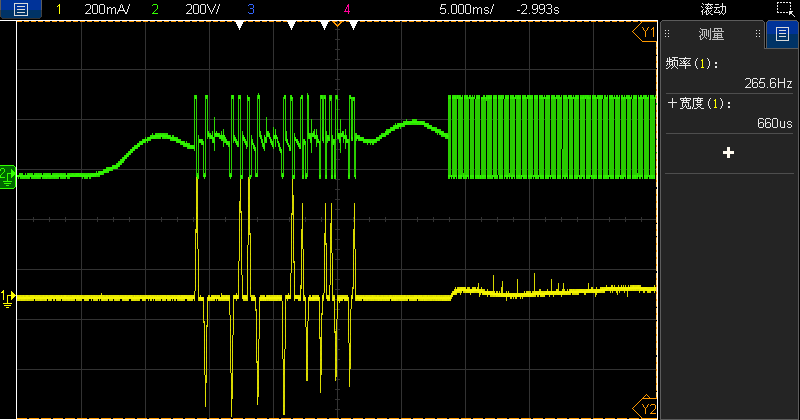Click the Y1 cursor label
The width and height of the screenshot is (800, 420).
(647, 33)
